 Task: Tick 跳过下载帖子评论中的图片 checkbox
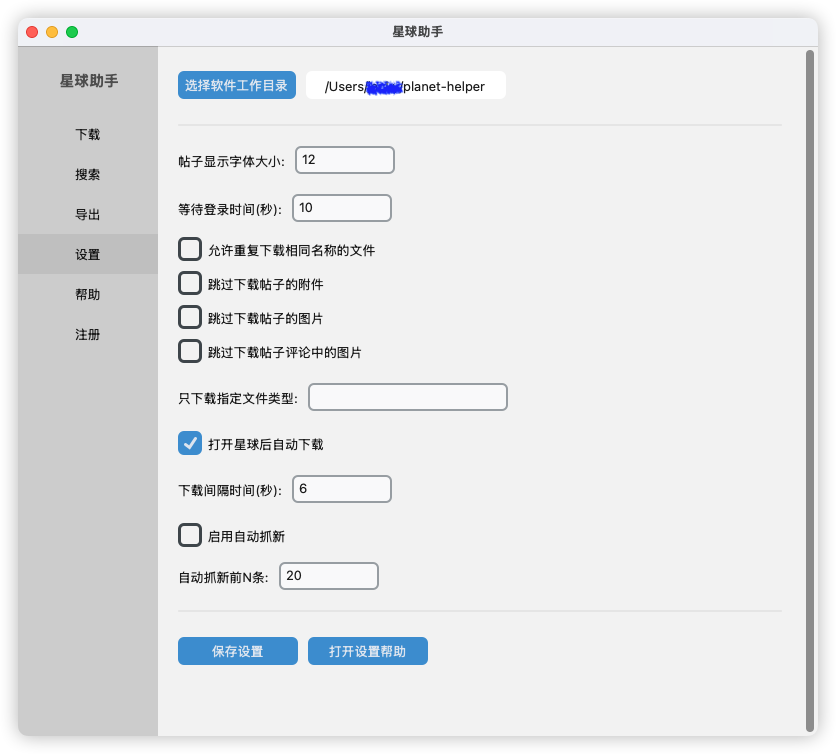tap(190, 351)
